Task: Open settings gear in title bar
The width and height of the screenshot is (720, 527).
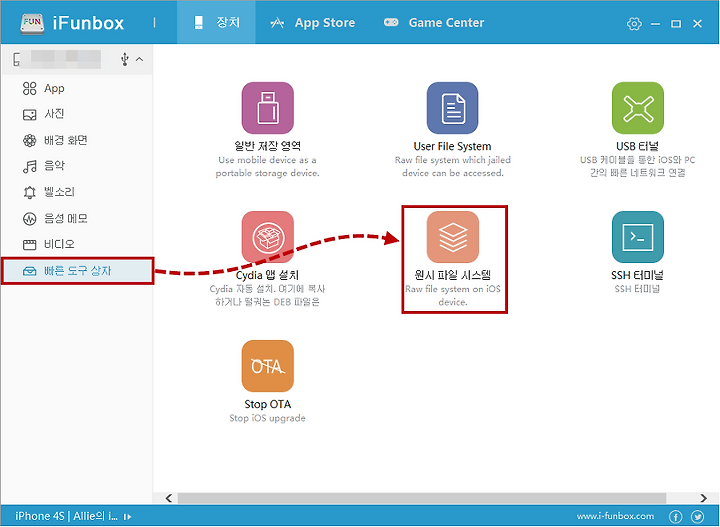Action: (634, 23)
